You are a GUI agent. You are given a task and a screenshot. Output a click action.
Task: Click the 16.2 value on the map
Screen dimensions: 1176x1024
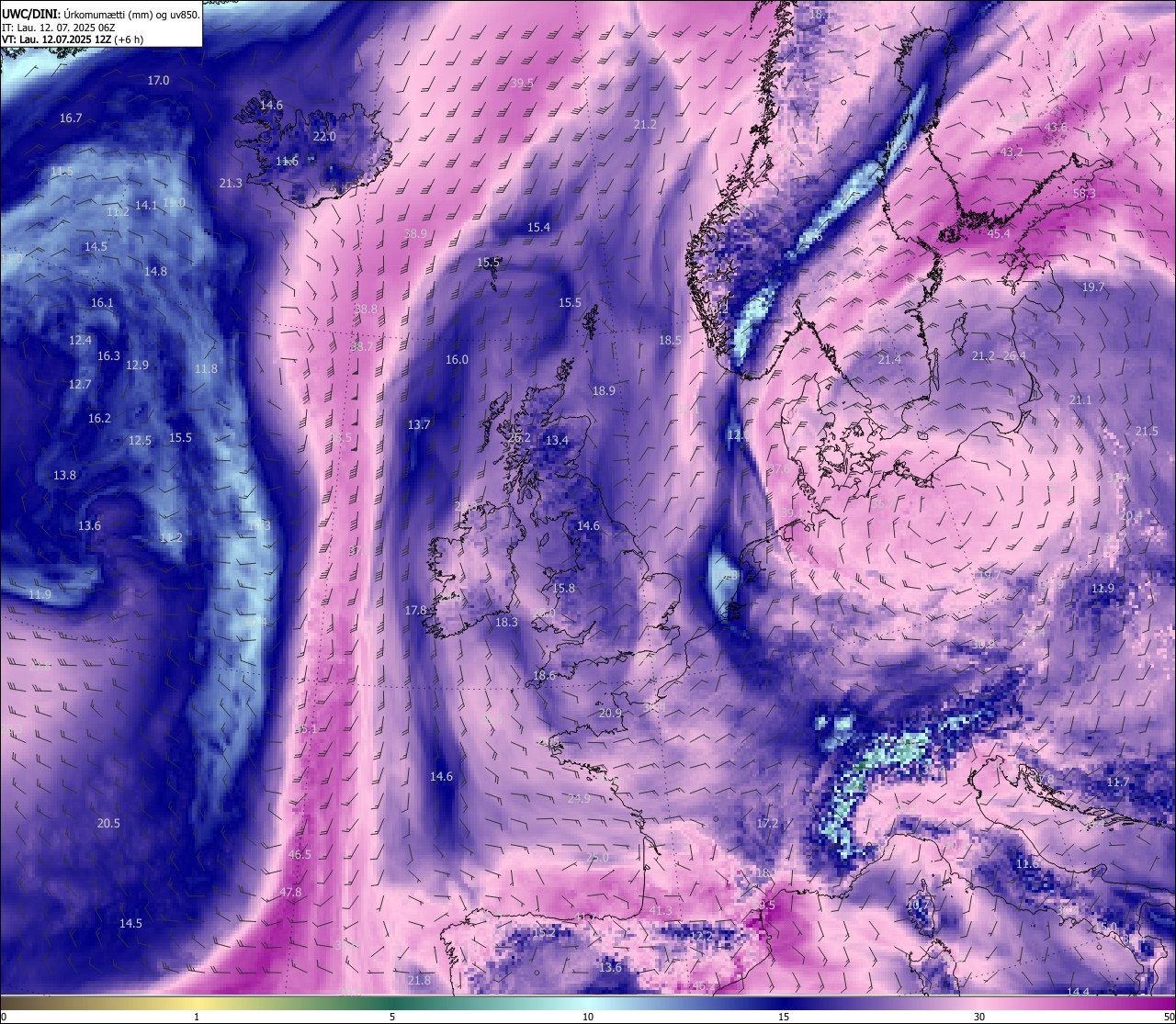99,419
